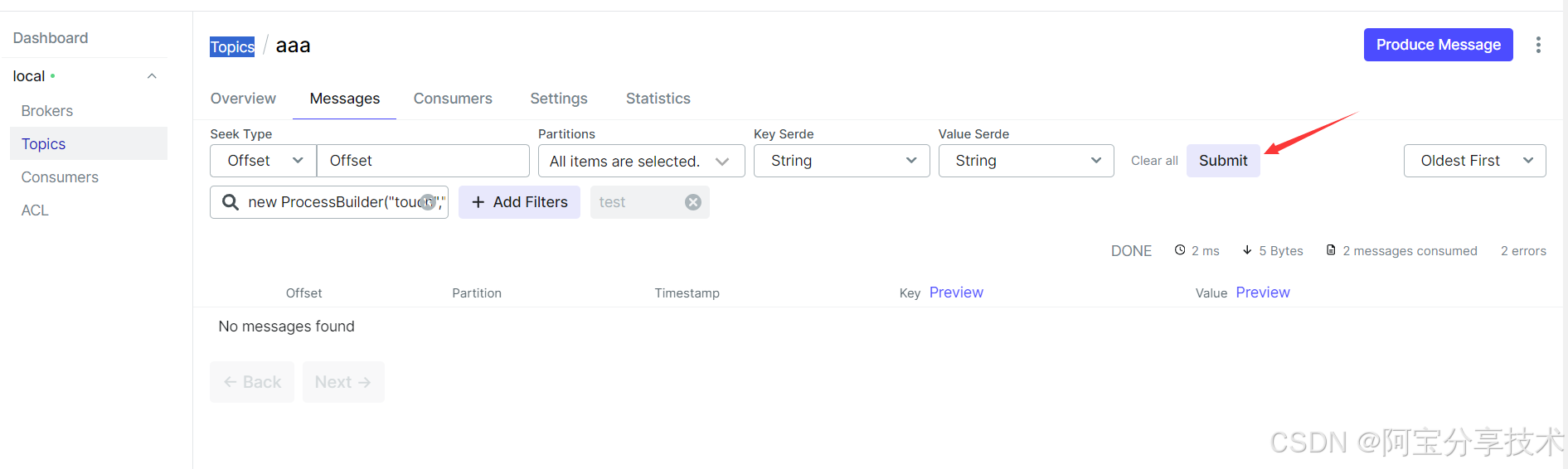
Task: Open the three-dot options menu
Action: tap(1537, 45)
